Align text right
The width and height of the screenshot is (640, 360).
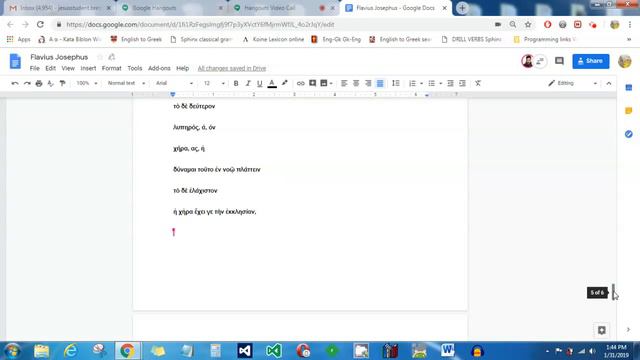click(368, 83)
